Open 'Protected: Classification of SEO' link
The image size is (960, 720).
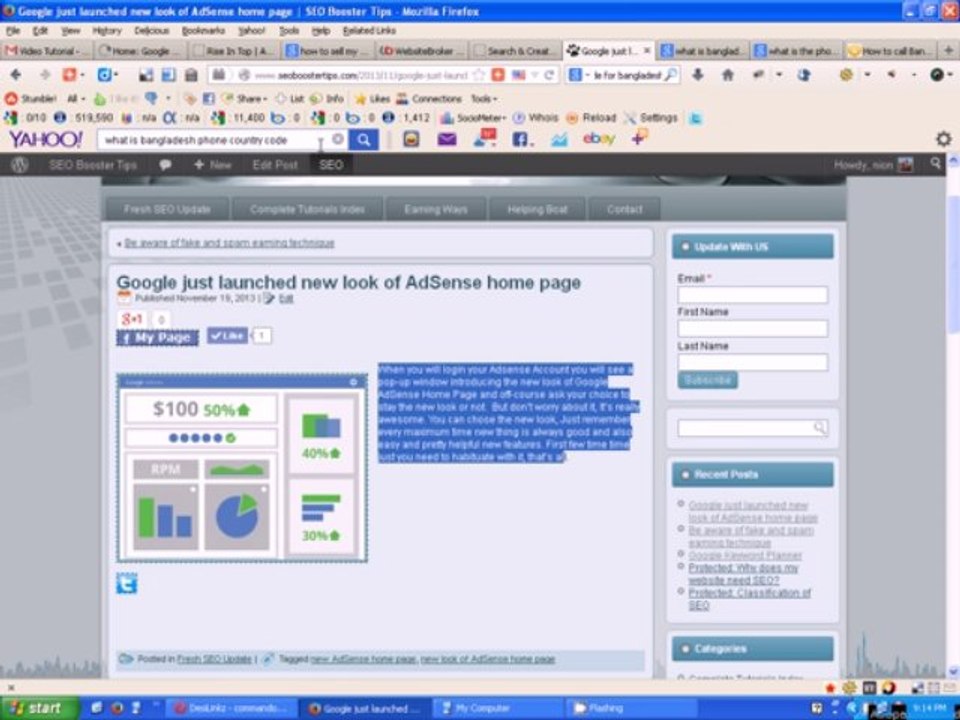[749, 599]
